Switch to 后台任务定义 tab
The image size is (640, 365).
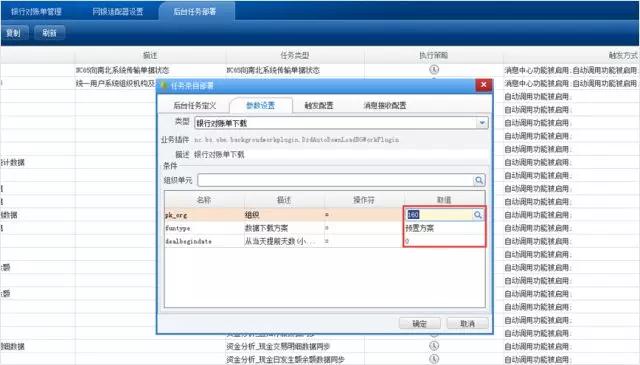point(195,105)
